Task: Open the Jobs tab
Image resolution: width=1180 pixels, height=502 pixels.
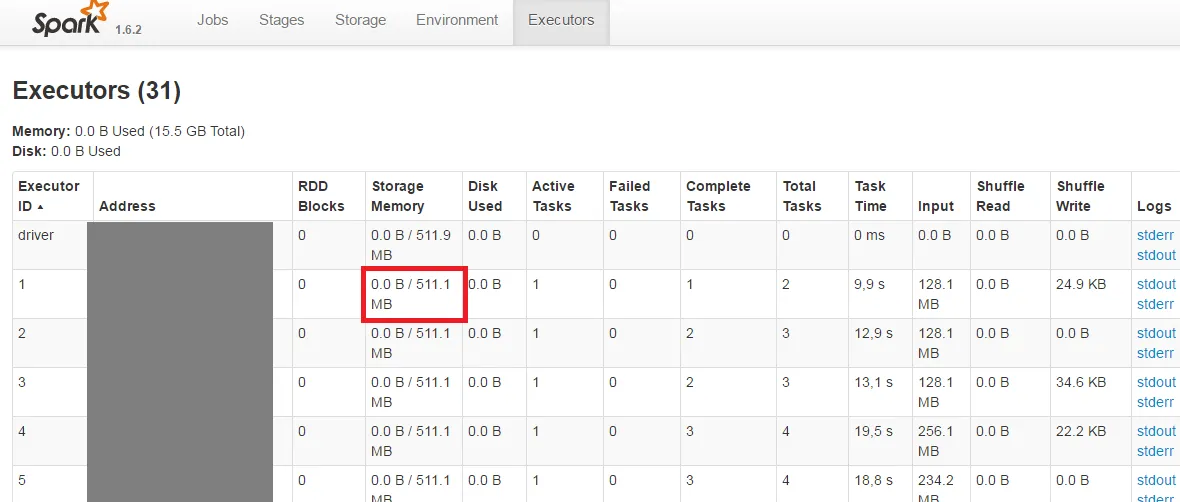Action: (212, 20)
